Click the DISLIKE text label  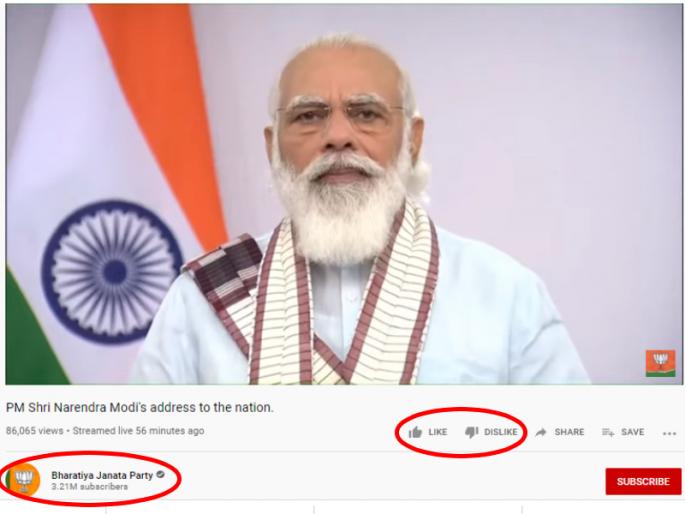(501, 432)
